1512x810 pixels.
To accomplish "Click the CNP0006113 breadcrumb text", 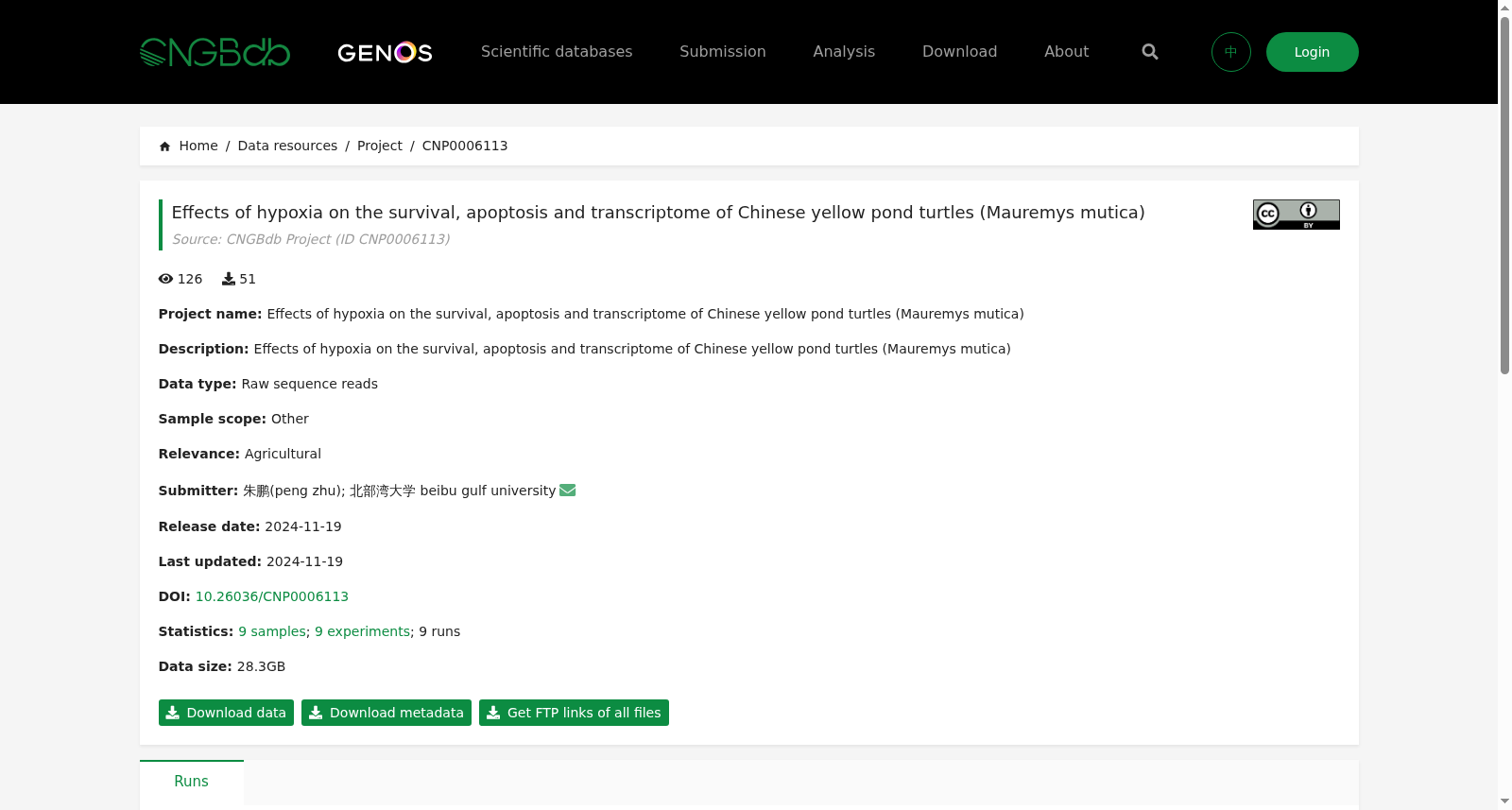I will point(465,146).
